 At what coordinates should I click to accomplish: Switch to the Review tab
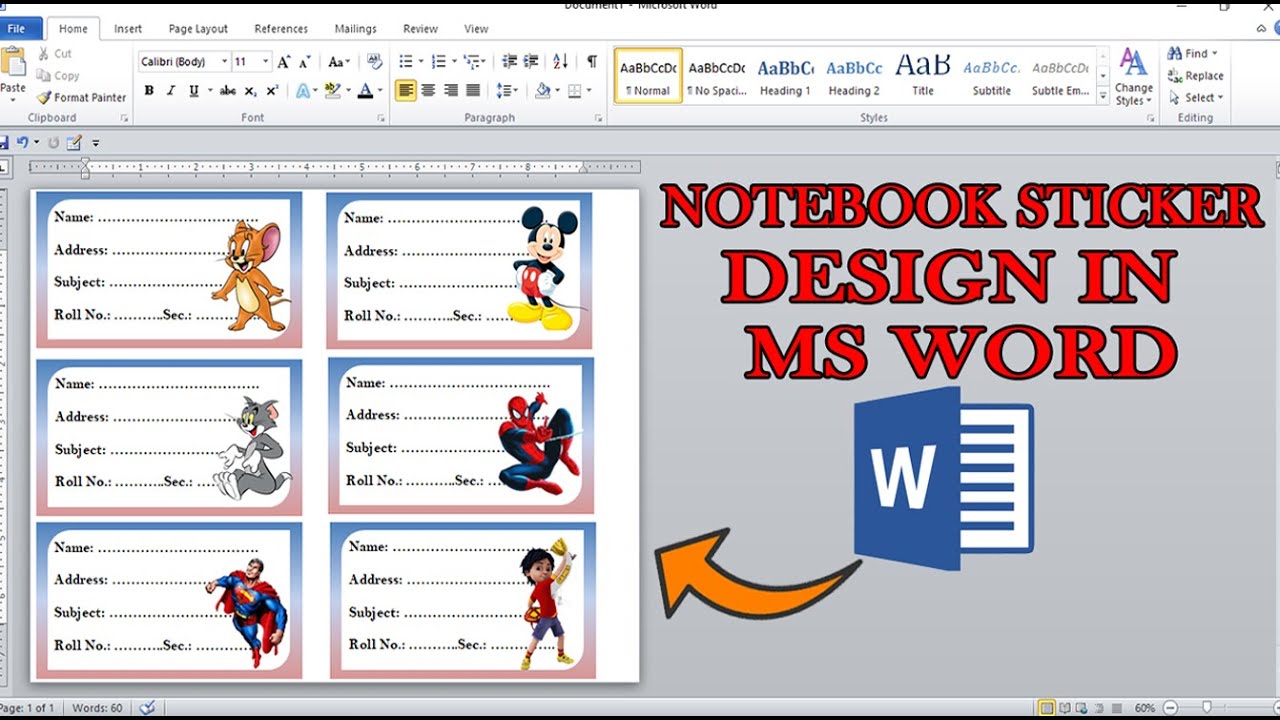[421, 29]
